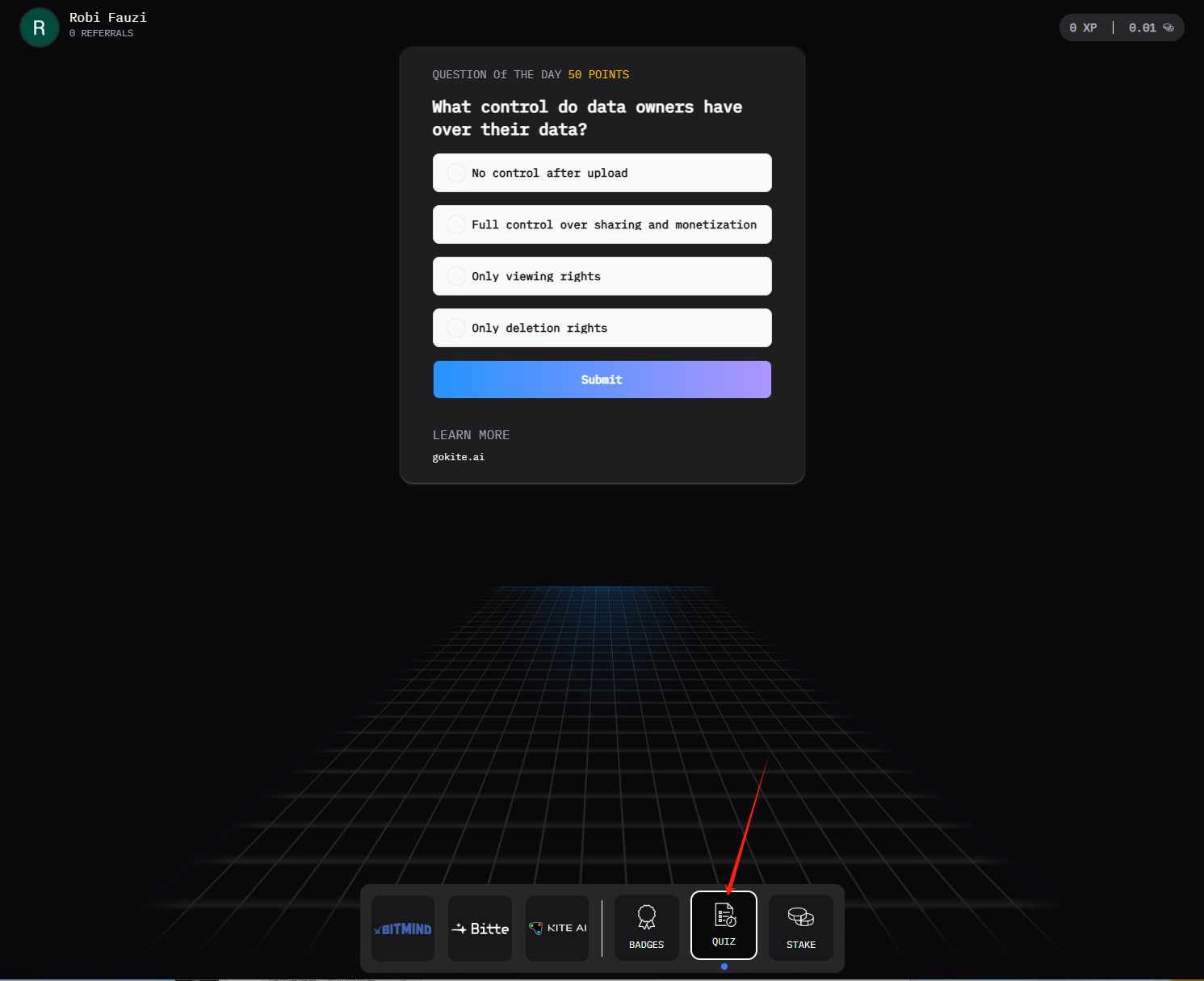Click the 0 XP counter
Screen dimensions: 1204x981
(1083, 27)
